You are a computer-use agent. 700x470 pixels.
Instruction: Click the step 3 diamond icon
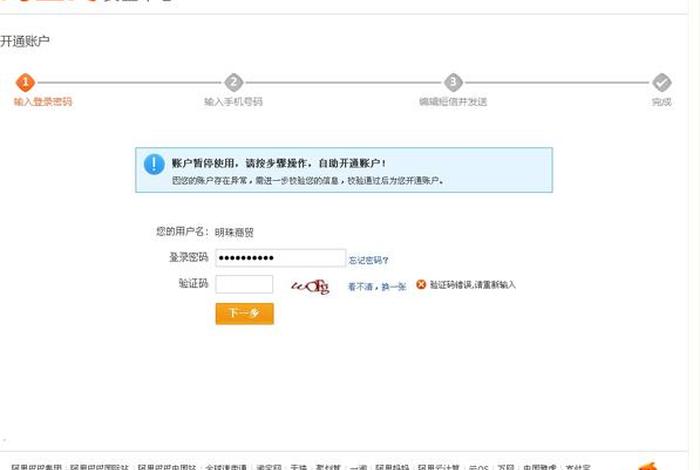(453, 82)
